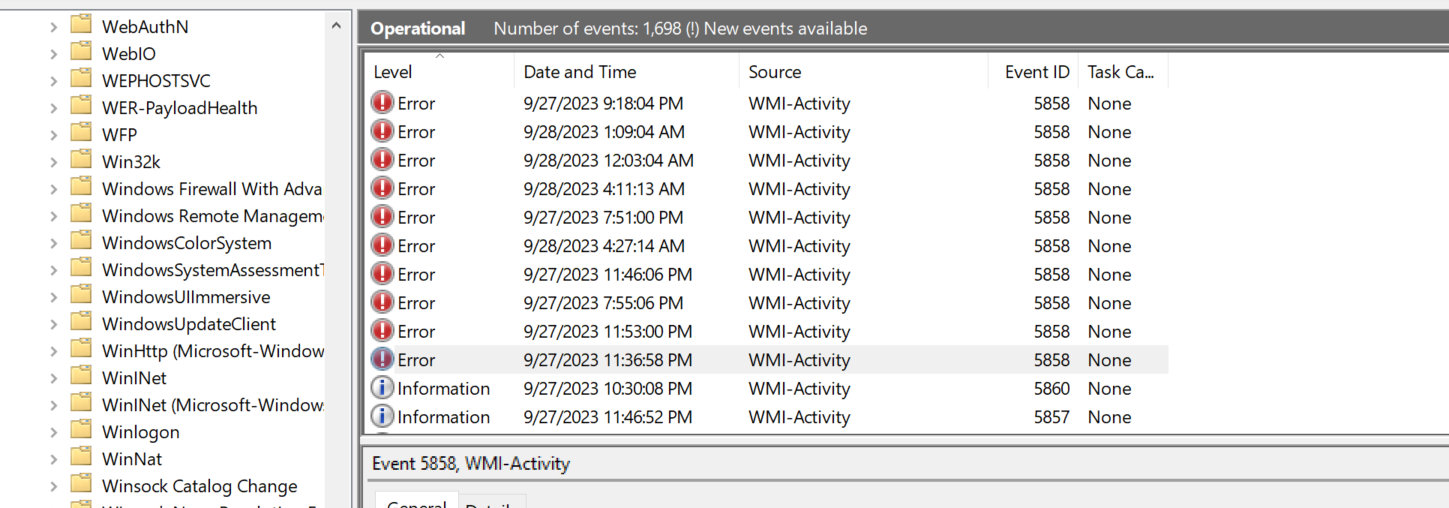Sort events by the Source column header

[863, 71]
